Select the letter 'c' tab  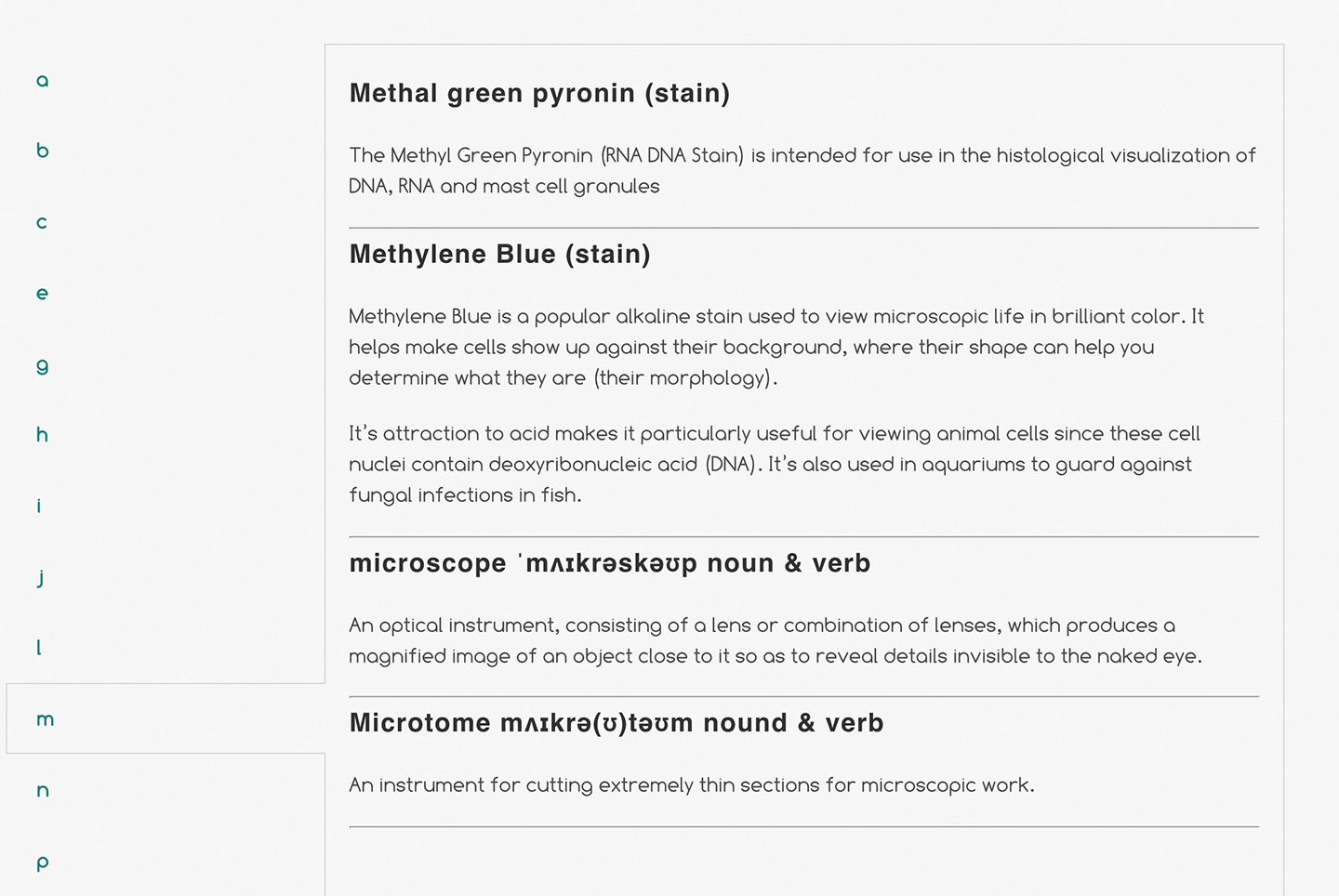click(x=42, y=222)
